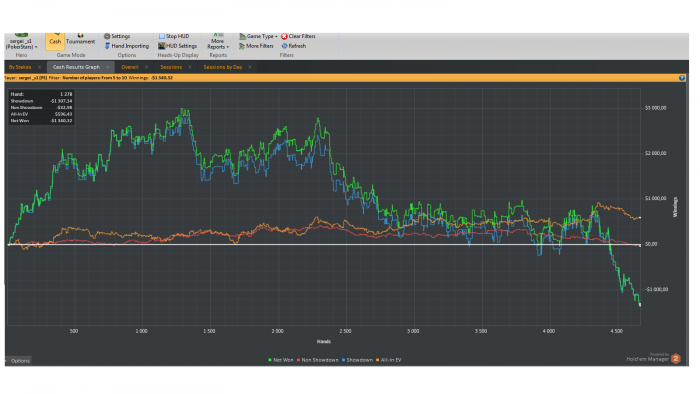Open the Settings gear option
Viewport: 700px width, 394px height.
tap(117, 36)
